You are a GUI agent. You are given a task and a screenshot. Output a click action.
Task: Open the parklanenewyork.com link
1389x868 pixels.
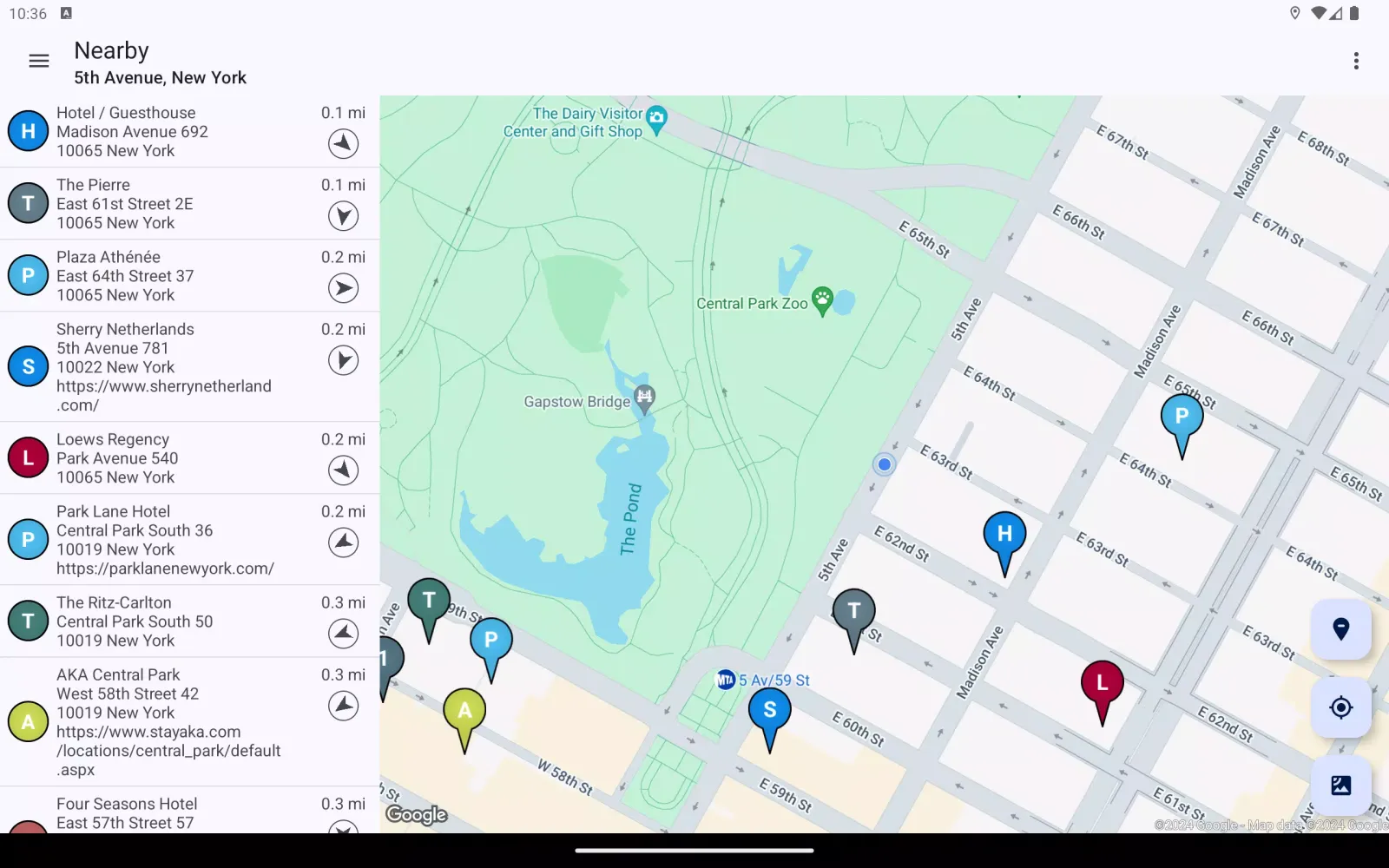coord(165,569)
